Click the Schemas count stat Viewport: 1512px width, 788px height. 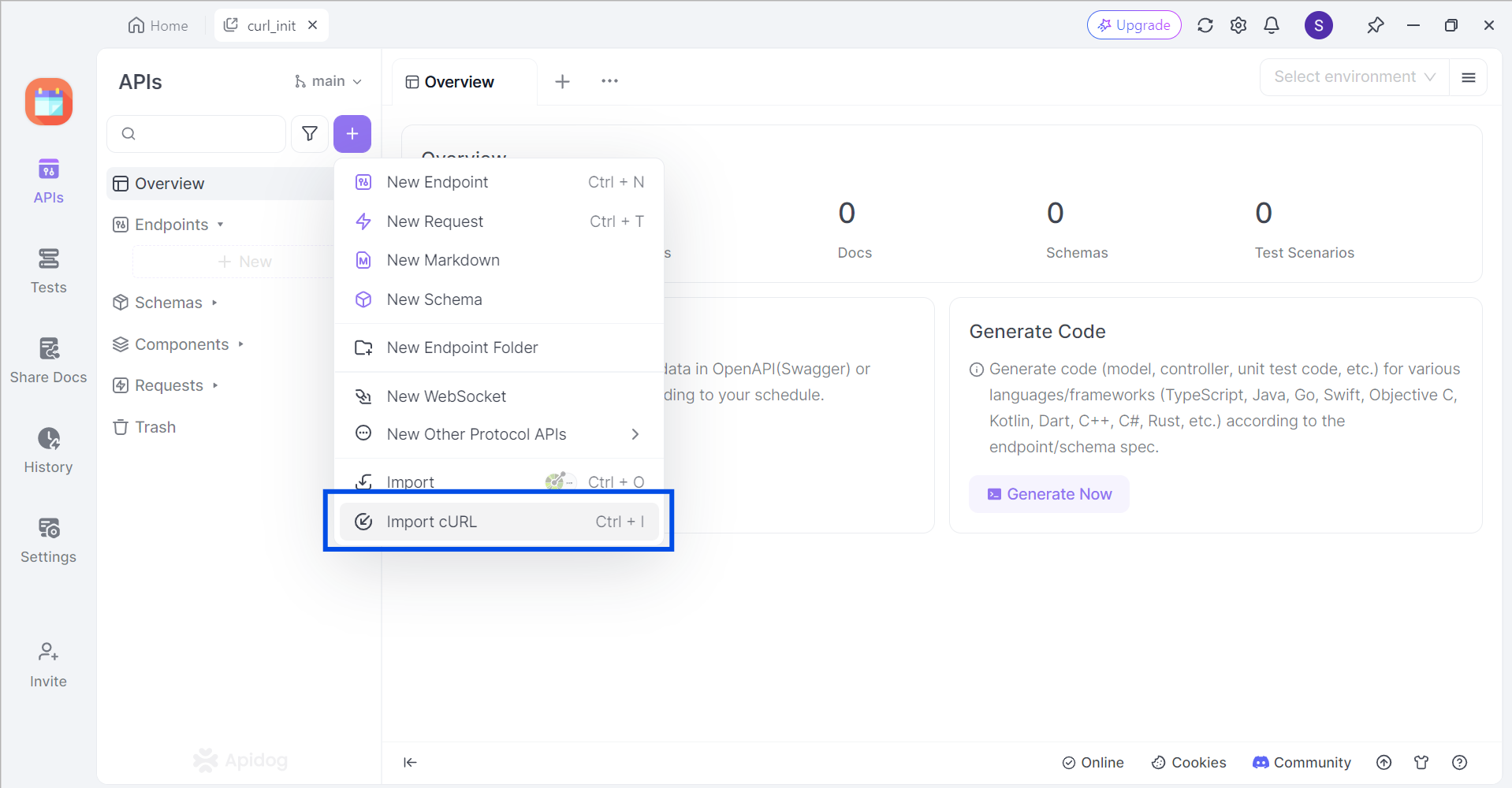click(1077, 229)
